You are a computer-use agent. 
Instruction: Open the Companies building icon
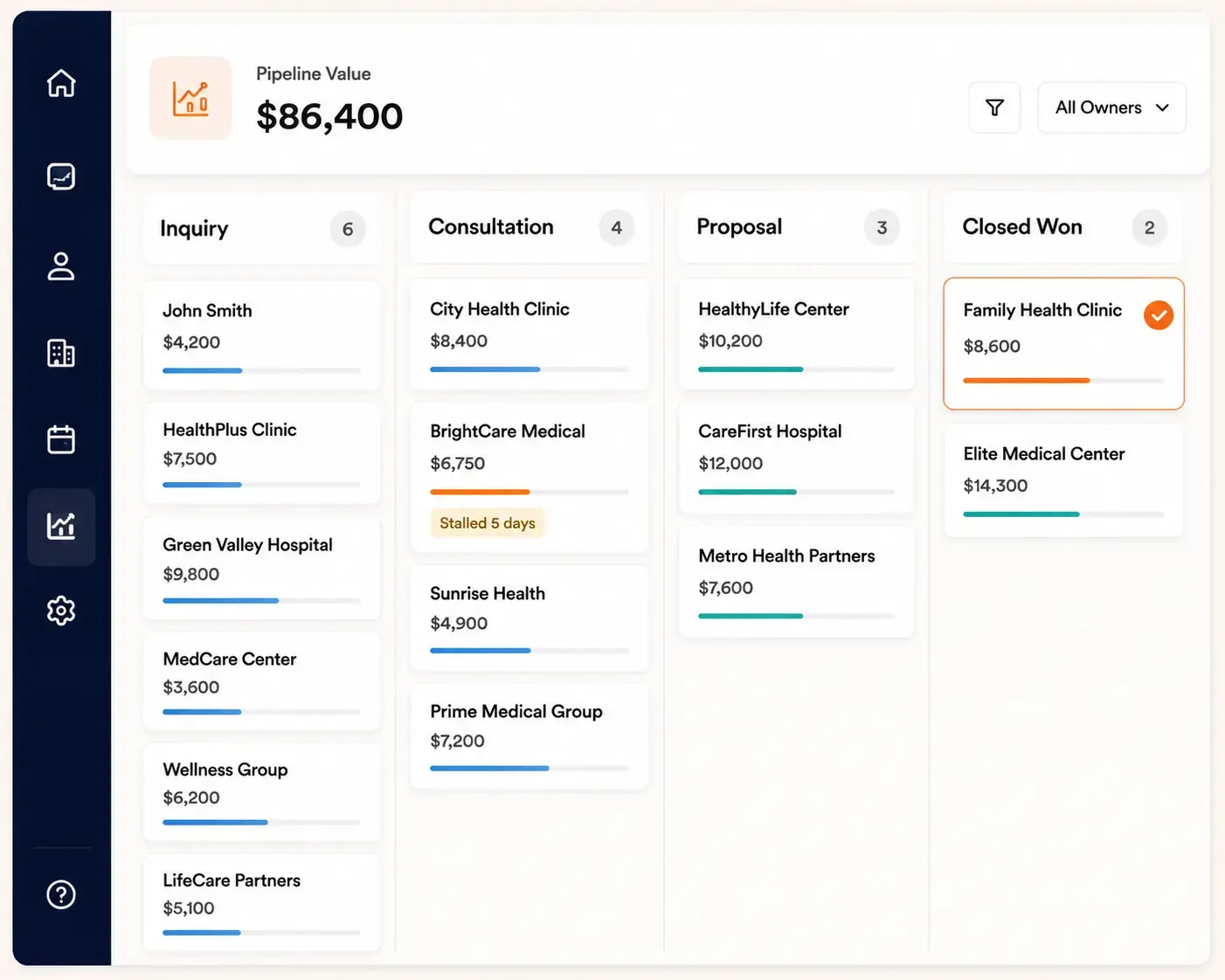(x=61, y=353)
